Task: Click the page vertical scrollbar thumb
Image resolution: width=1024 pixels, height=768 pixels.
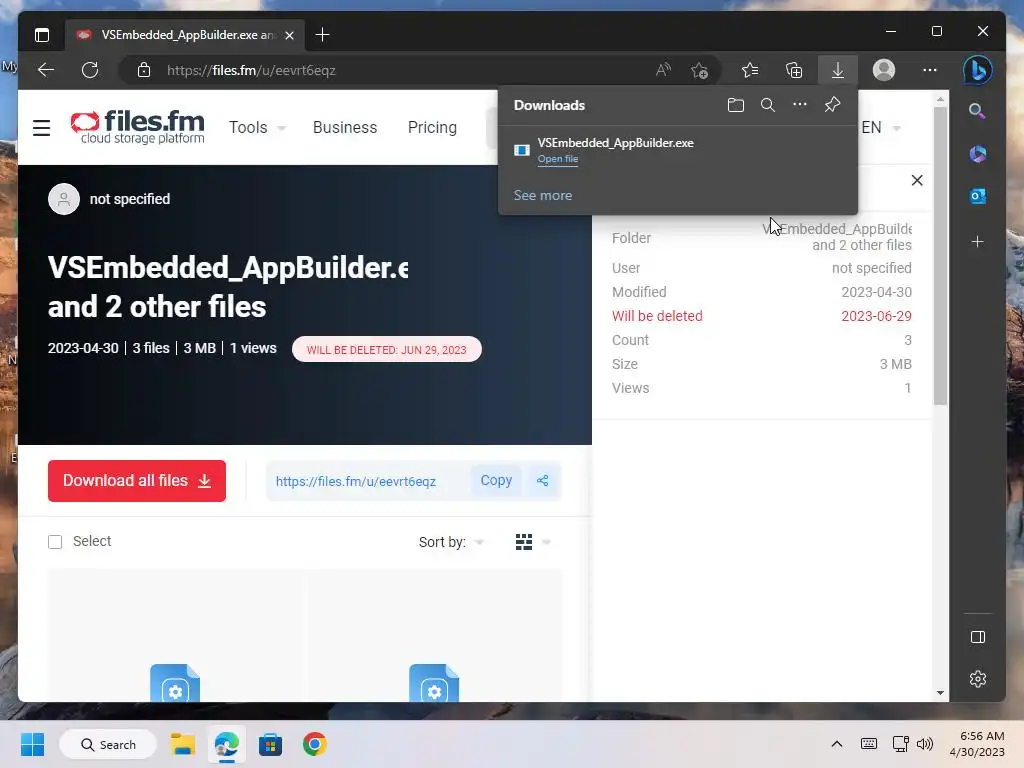Action: pos(940,255)
